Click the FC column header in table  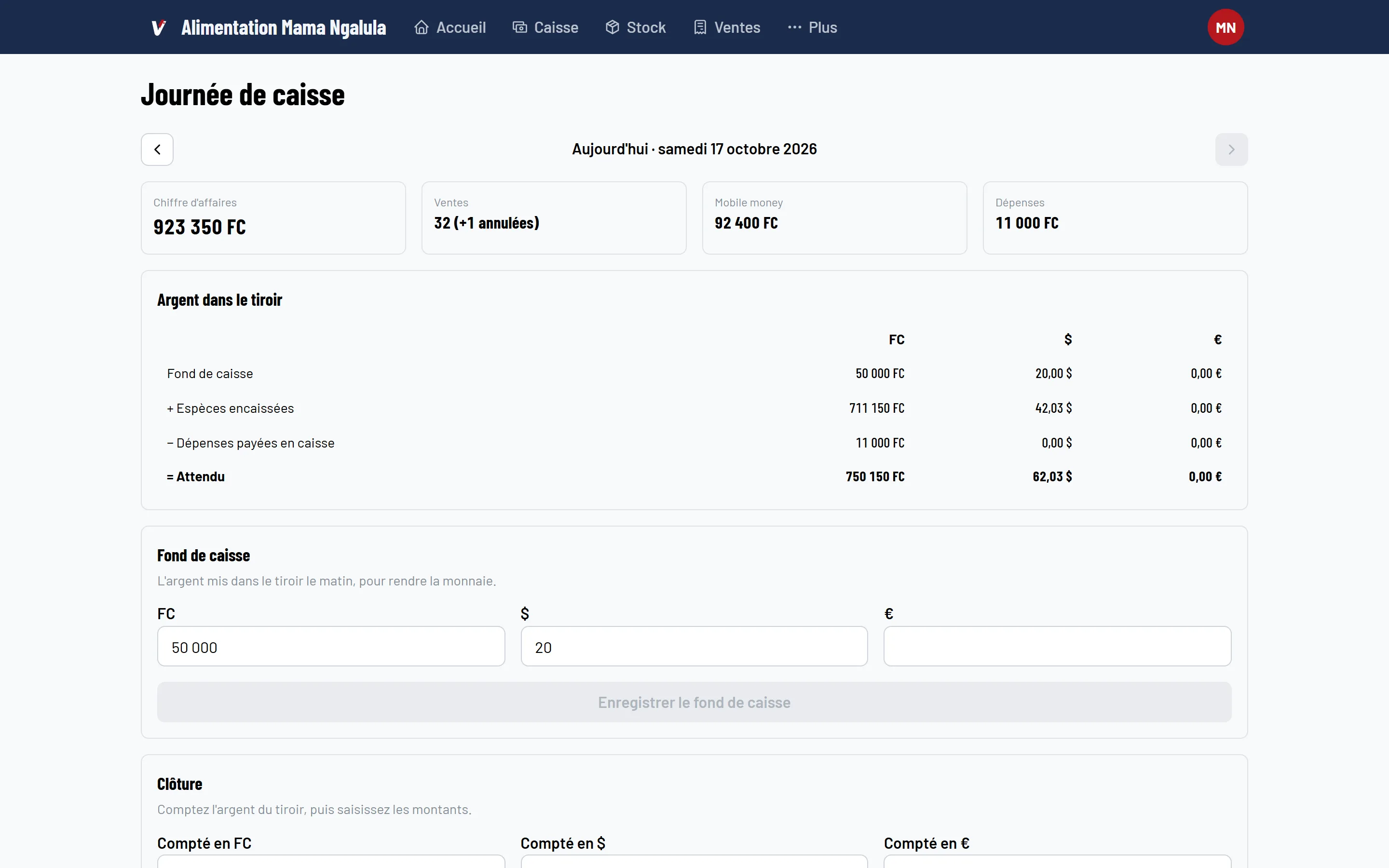click(x=897, y=340)
